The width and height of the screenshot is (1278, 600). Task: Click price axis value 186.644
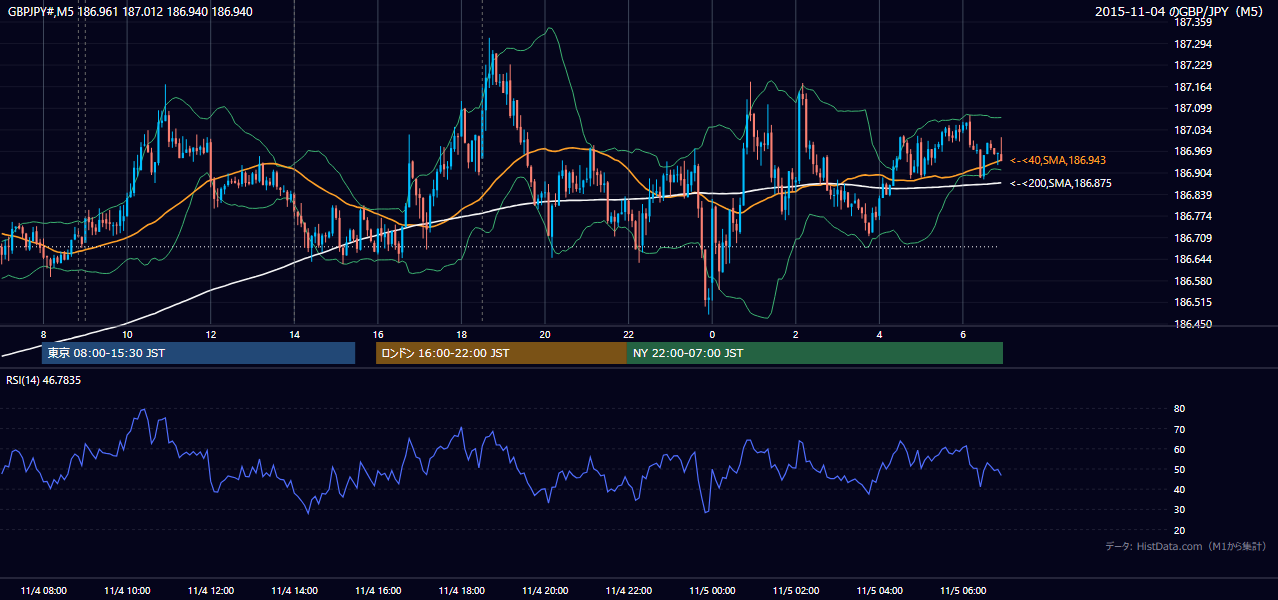pyautogui.click(x=1191, y=259)
